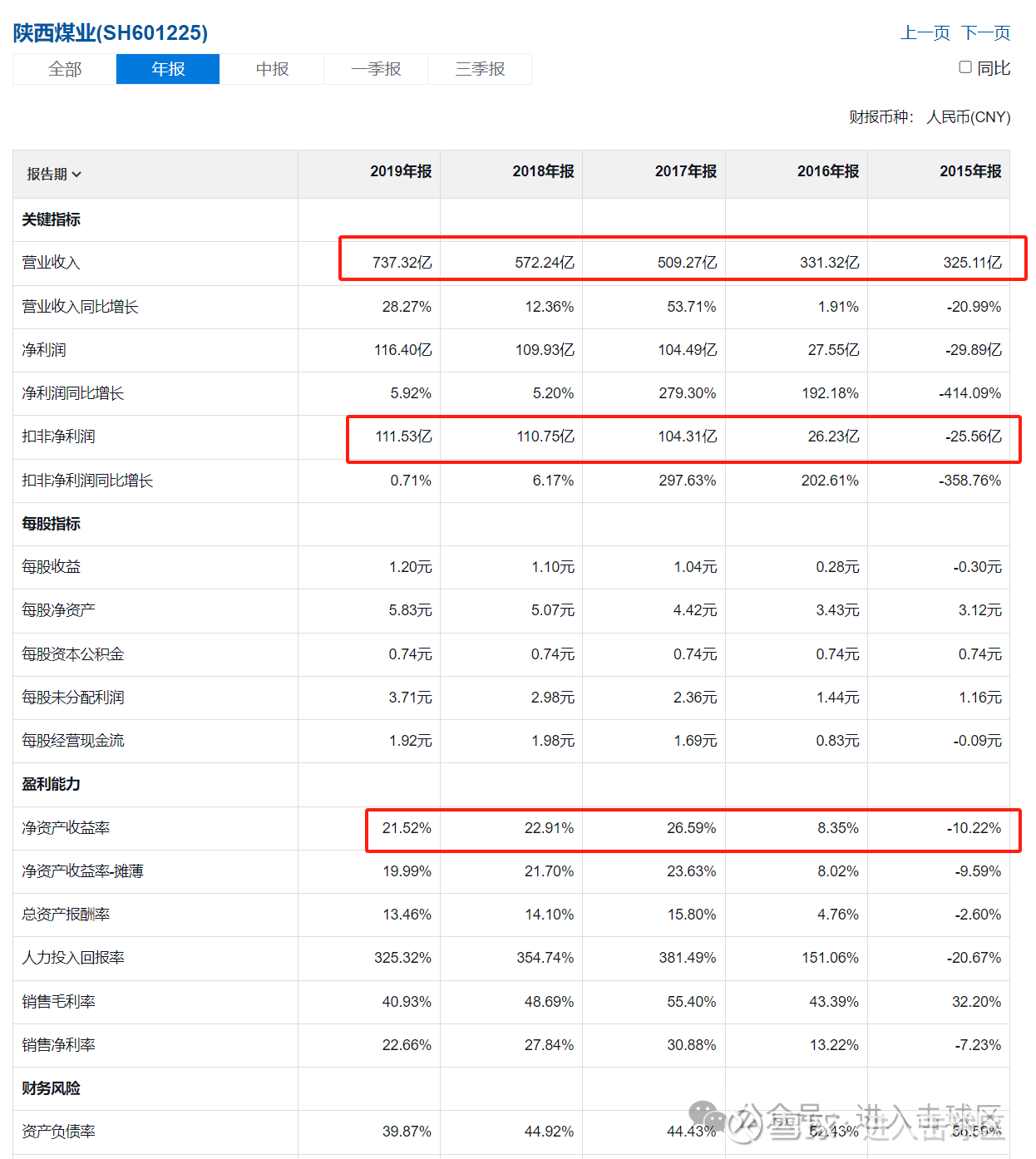Click 2017 净资产收益率 value 26.59%

click(692, 828)
